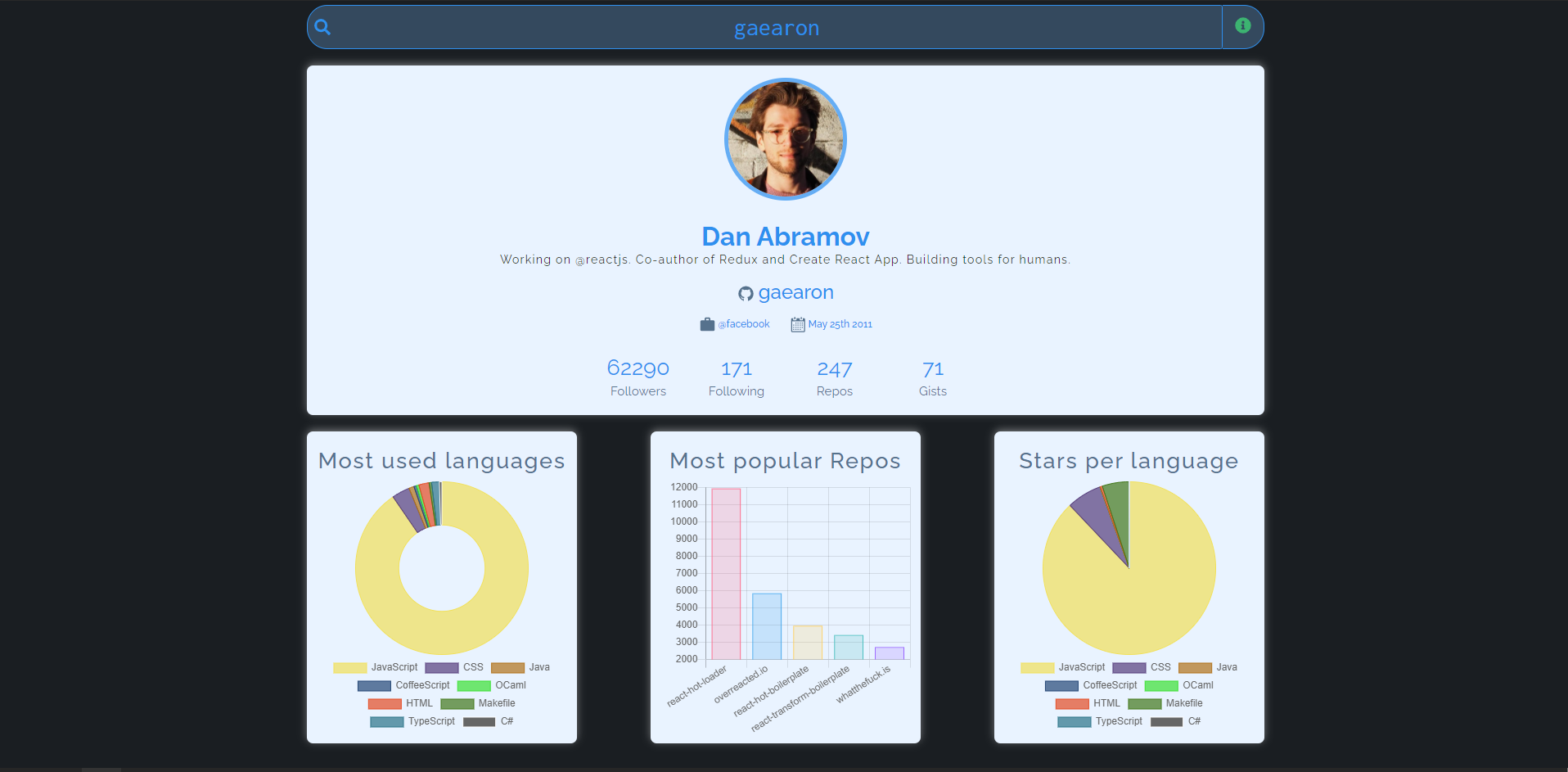Click the Stars per language heading
1568x772 pixels.
(x=1129, y=461)
